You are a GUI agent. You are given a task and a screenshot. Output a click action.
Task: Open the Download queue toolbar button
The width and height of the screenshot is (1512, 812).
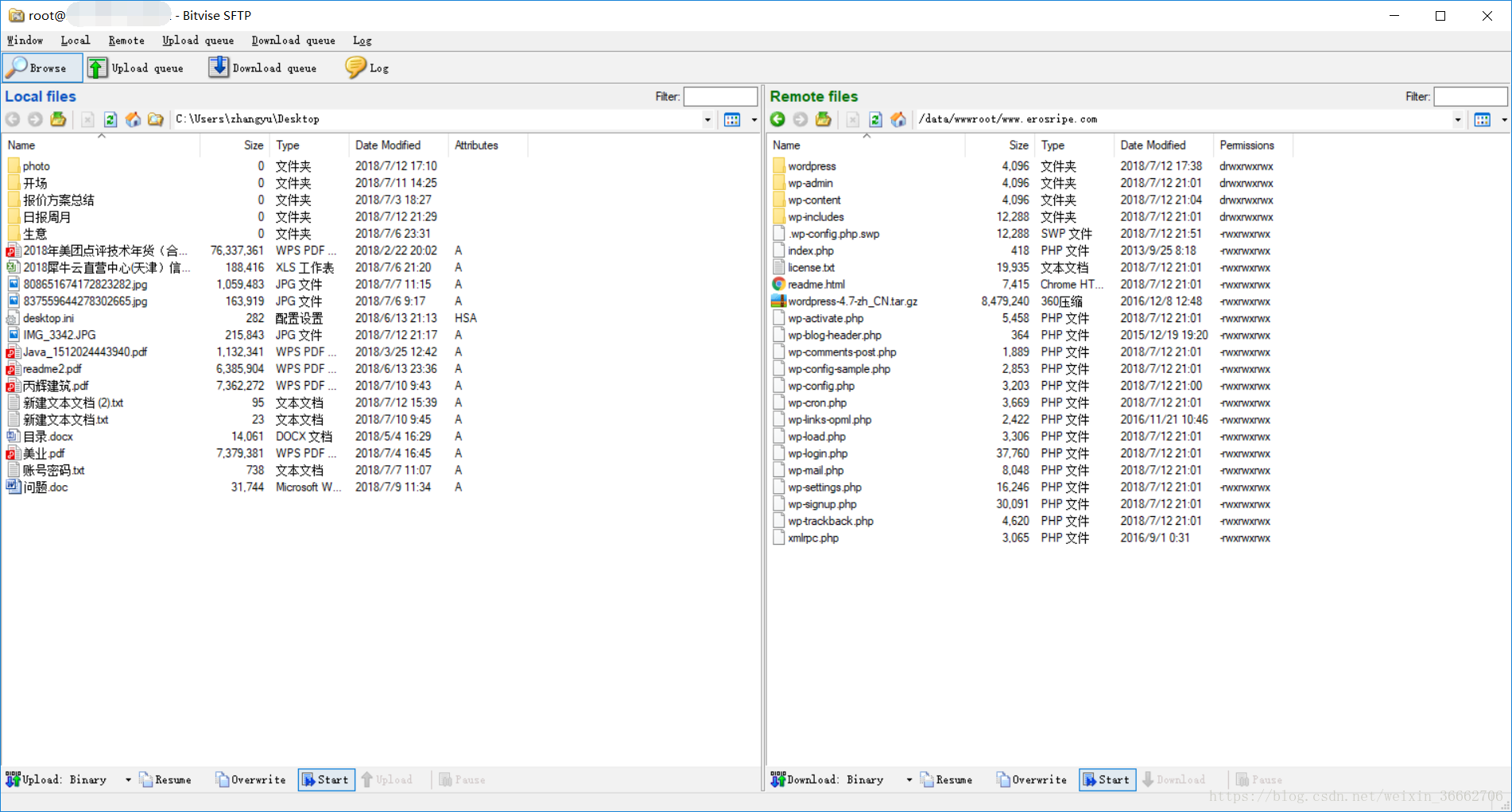tap(262, 68)
